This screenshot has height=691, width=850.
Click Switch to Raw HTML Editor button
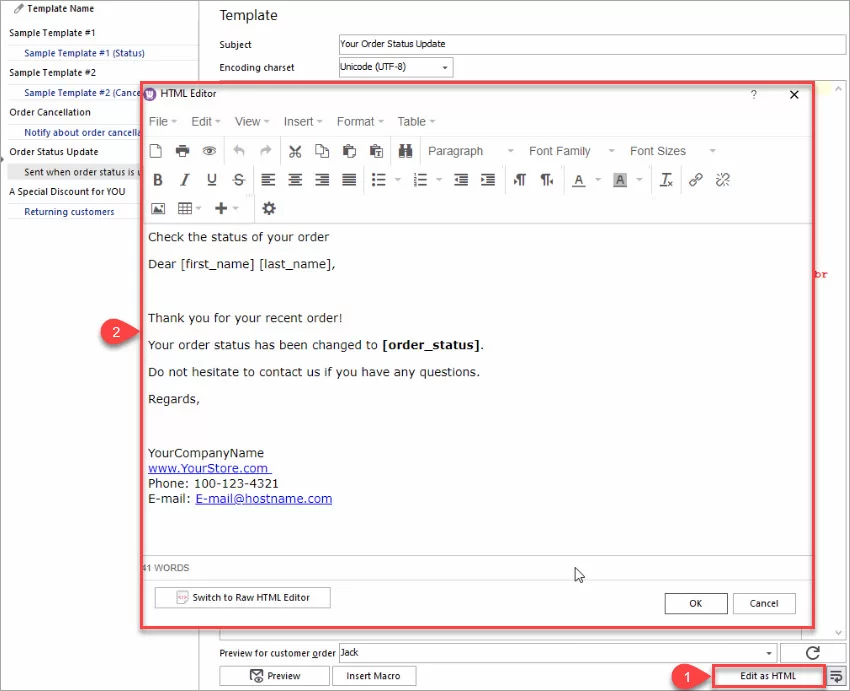pos(242,597)
